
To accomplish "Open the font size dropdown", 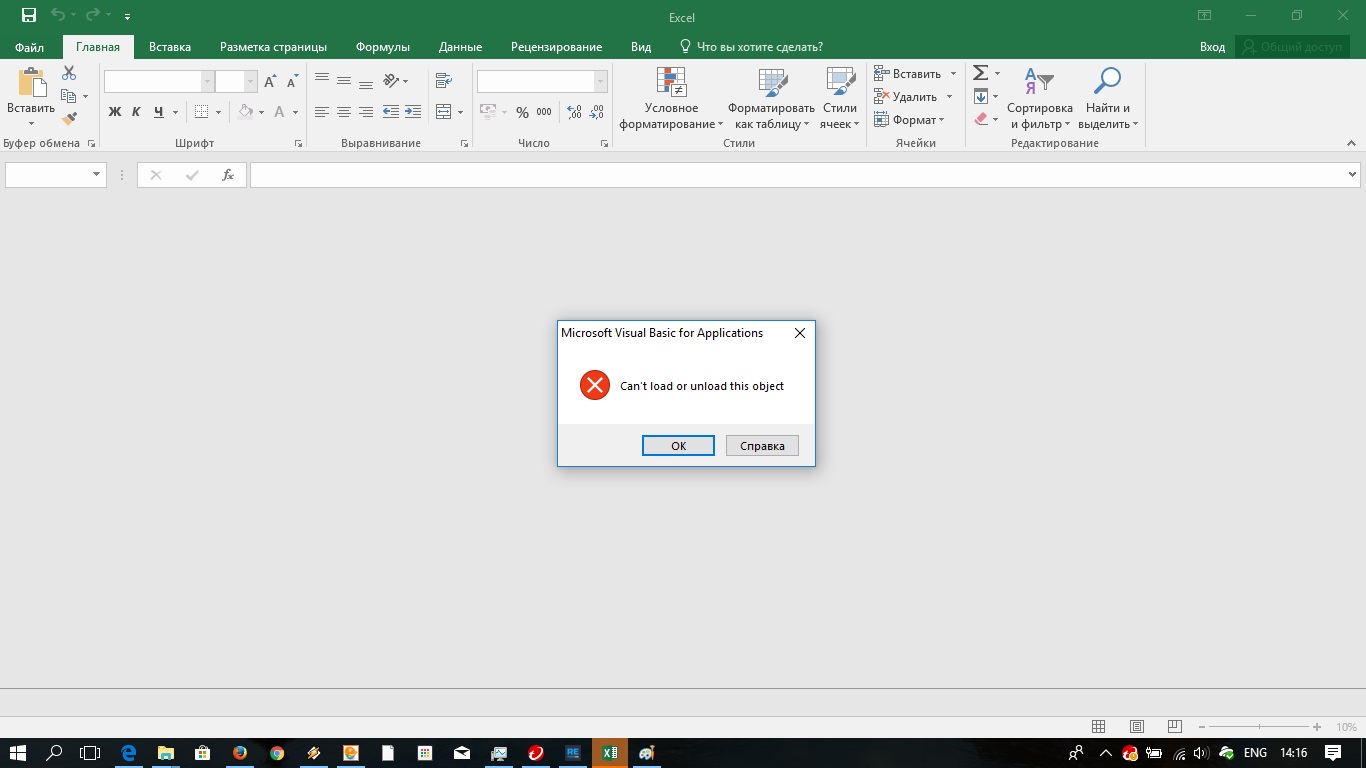I will pos(251,82).
